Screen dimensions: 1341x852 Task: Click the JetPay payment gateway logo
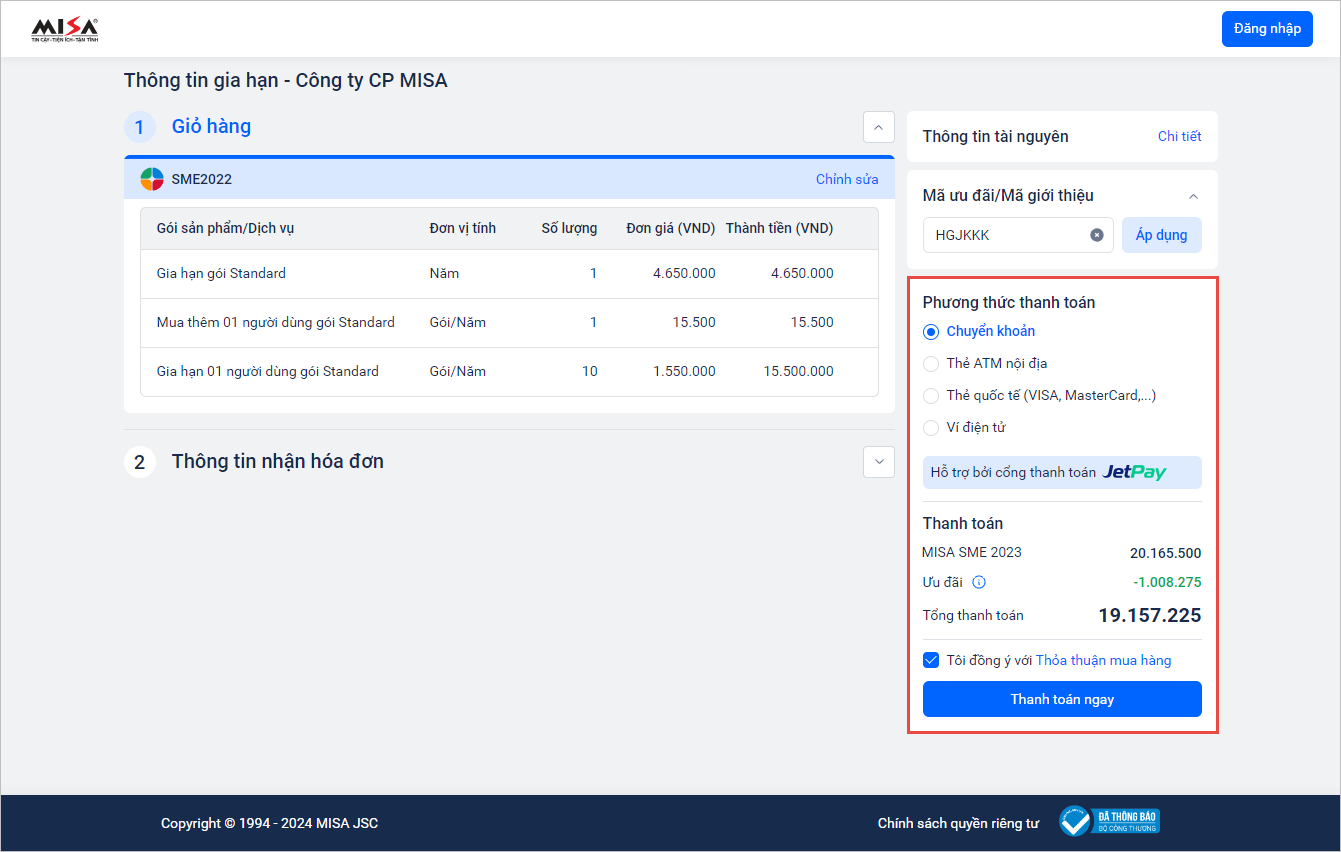1134,472
